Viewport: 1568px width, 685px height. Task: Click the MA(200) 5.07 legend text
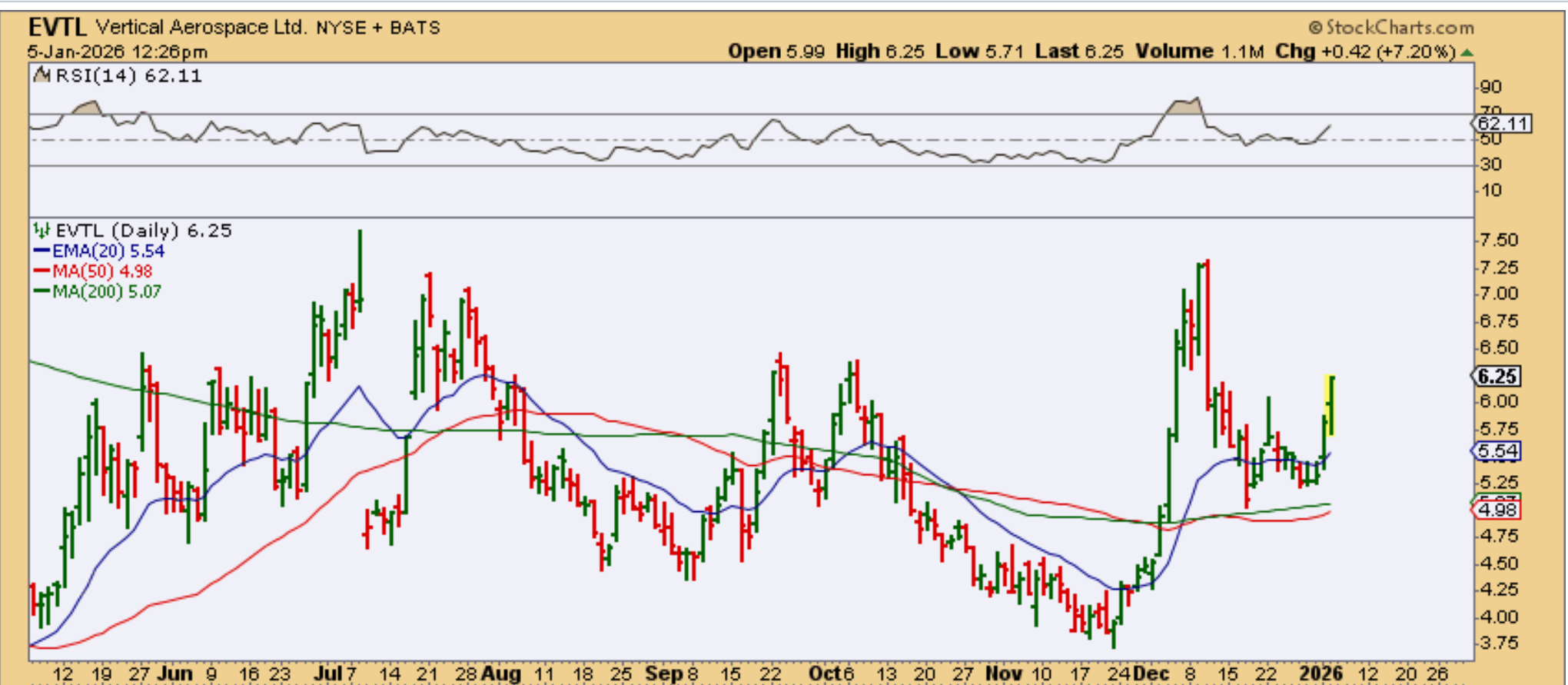107,291
